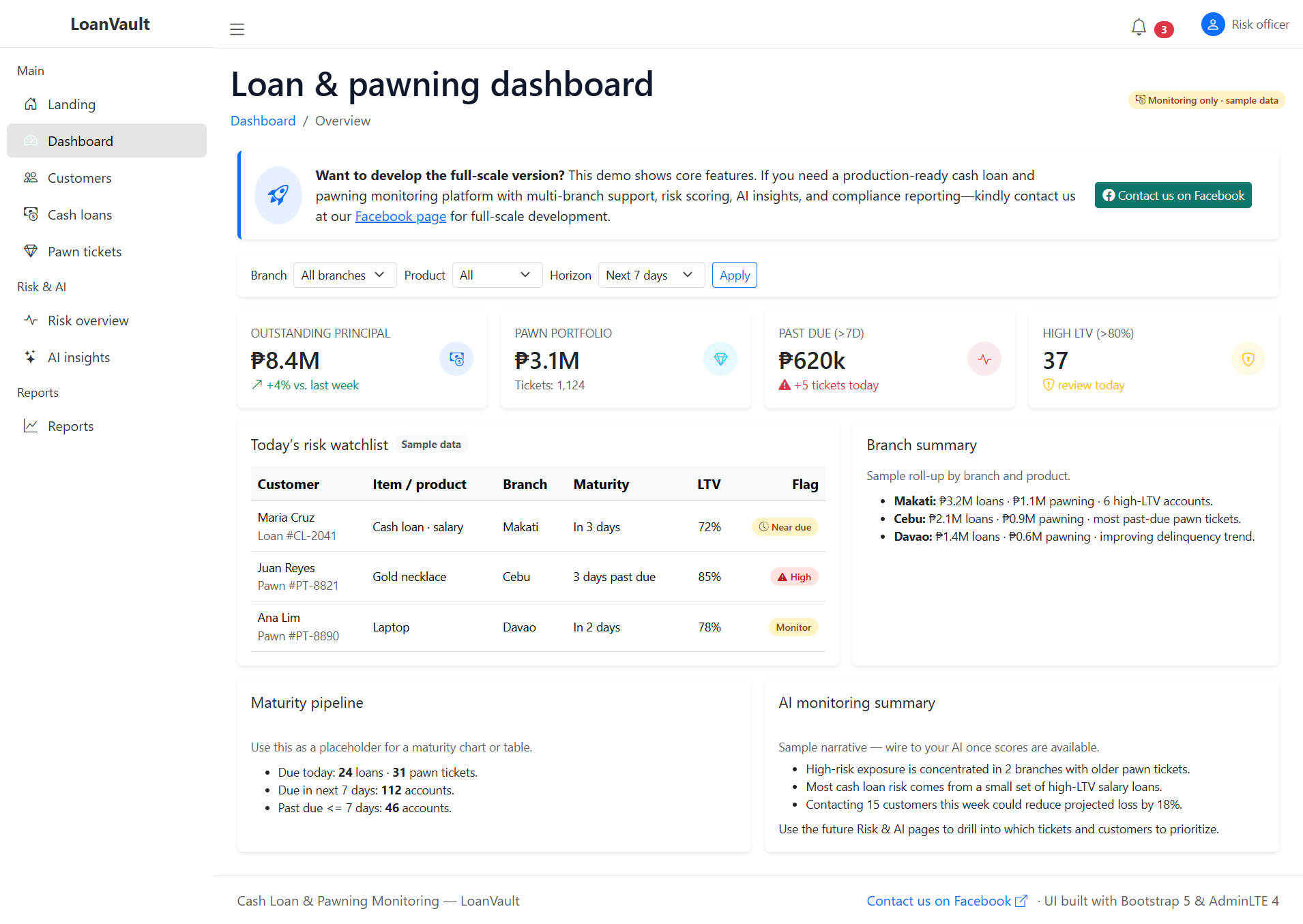
Task: Open the Branch dropdown showing All branches
Action: [x=345, y=275]
